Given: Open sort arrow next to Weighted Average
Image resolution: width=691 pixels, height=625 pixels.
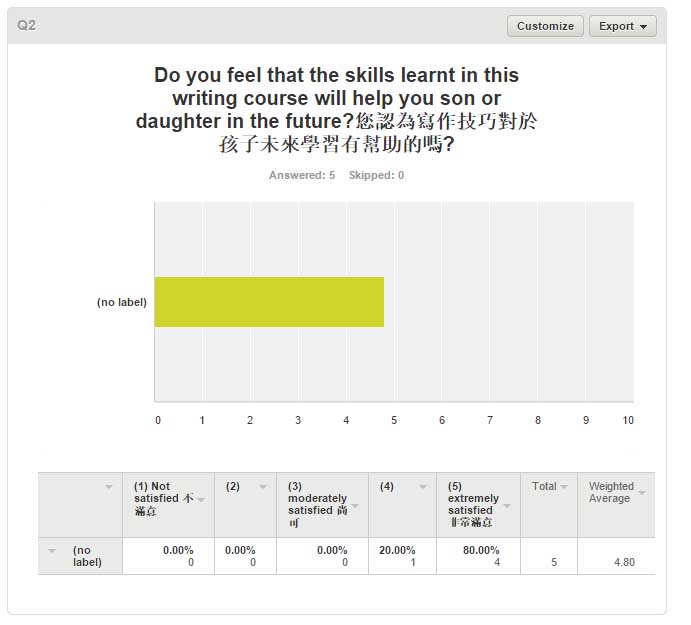Looking at the screenshot, I should coord(642,492).
